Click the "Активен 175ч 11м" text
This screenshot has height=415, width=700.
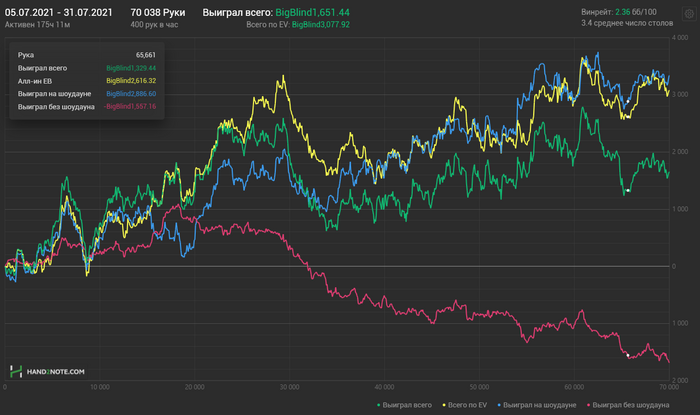click(x=38, y=25)
